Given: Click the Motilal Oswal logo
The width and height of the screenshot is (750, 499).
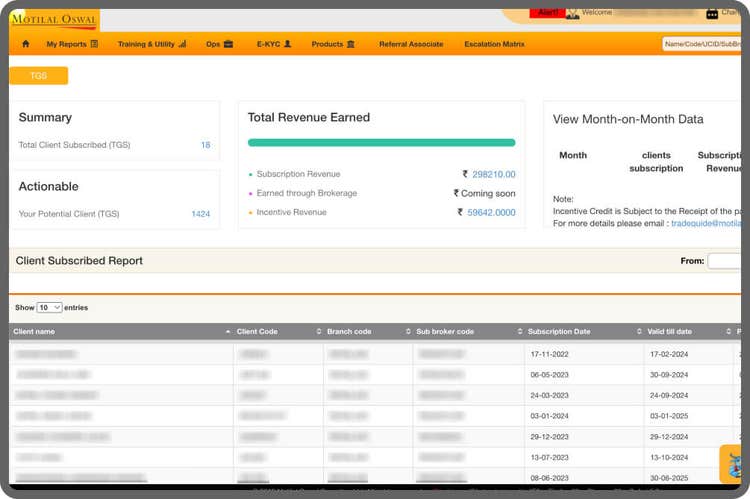Looking at the screenshot, I should tap(53, 19).
